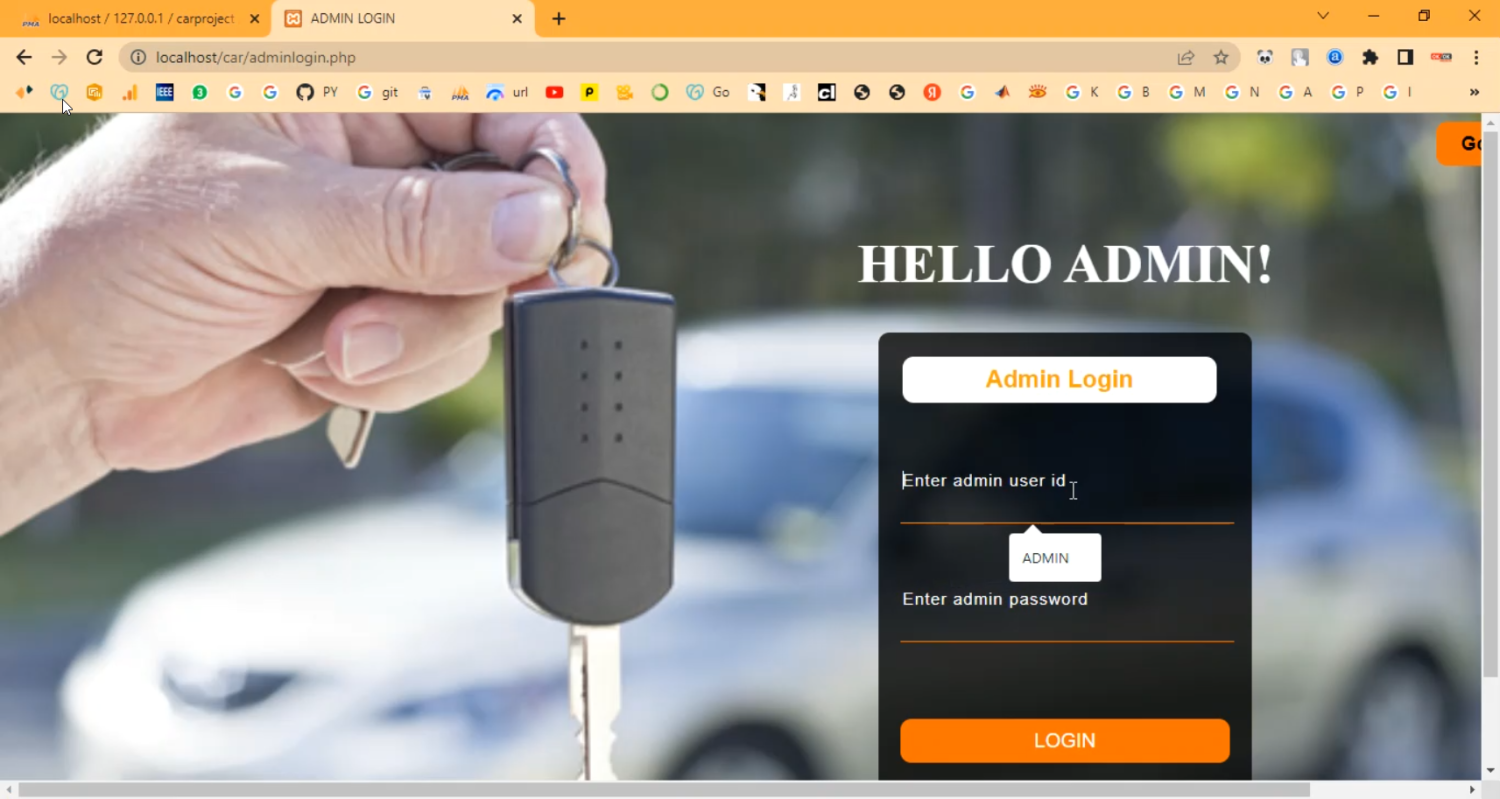Viewport: 1500px width, 799px height.
Task: Click the vertical scrollbar thumb
Action: 1491,402
